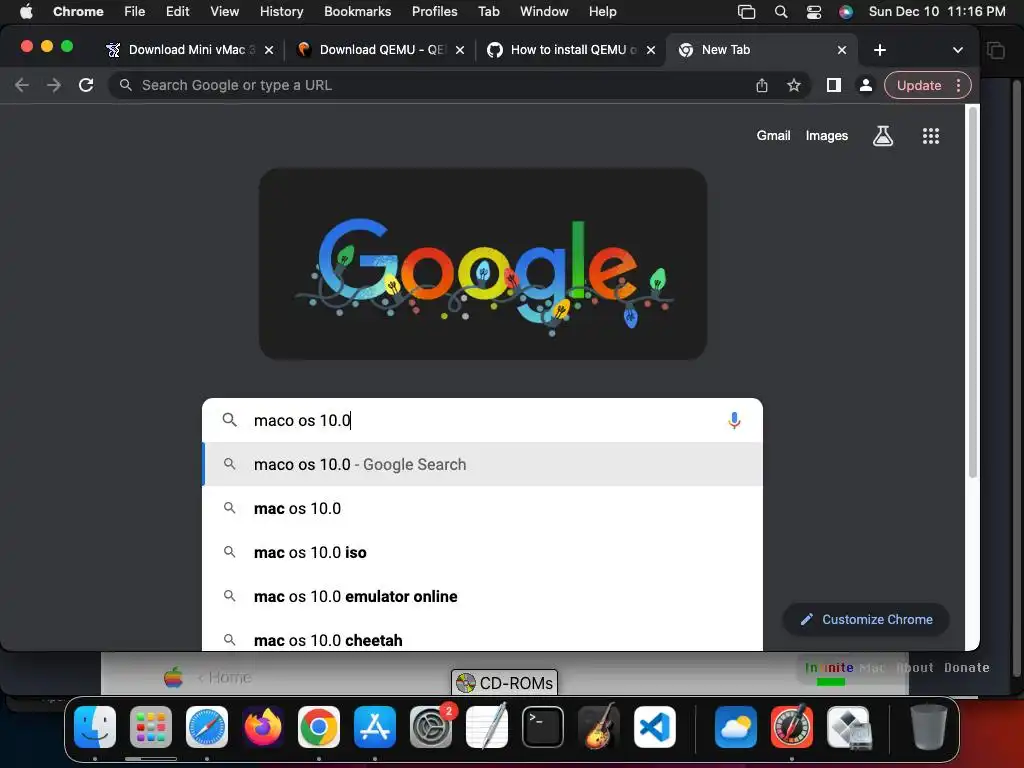Open the Window menu
Screen dimensions: 1024x768
[544, 11]
